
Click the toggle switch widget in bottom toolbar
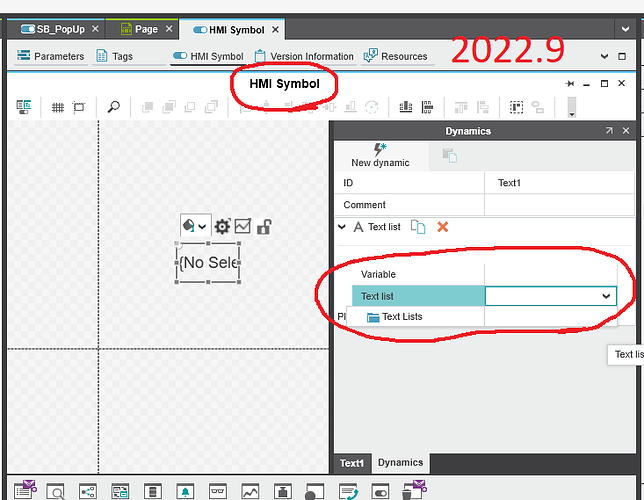pyautogui.click(x=380, y=491)
